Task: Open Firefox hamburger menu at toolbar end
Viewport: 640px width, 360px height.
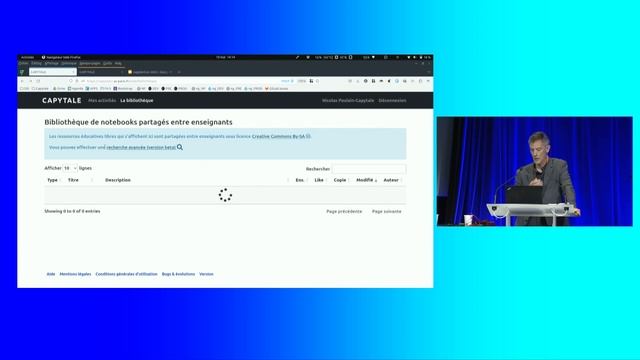Action: point(428,81)
